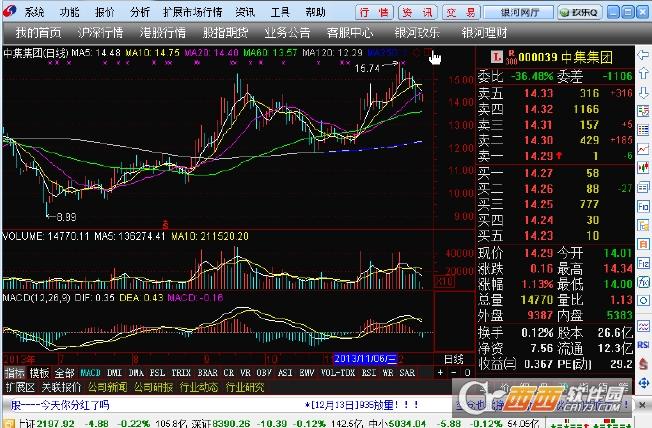
Task: Open the 扩展区 tab
Action: tap(20, 387)
